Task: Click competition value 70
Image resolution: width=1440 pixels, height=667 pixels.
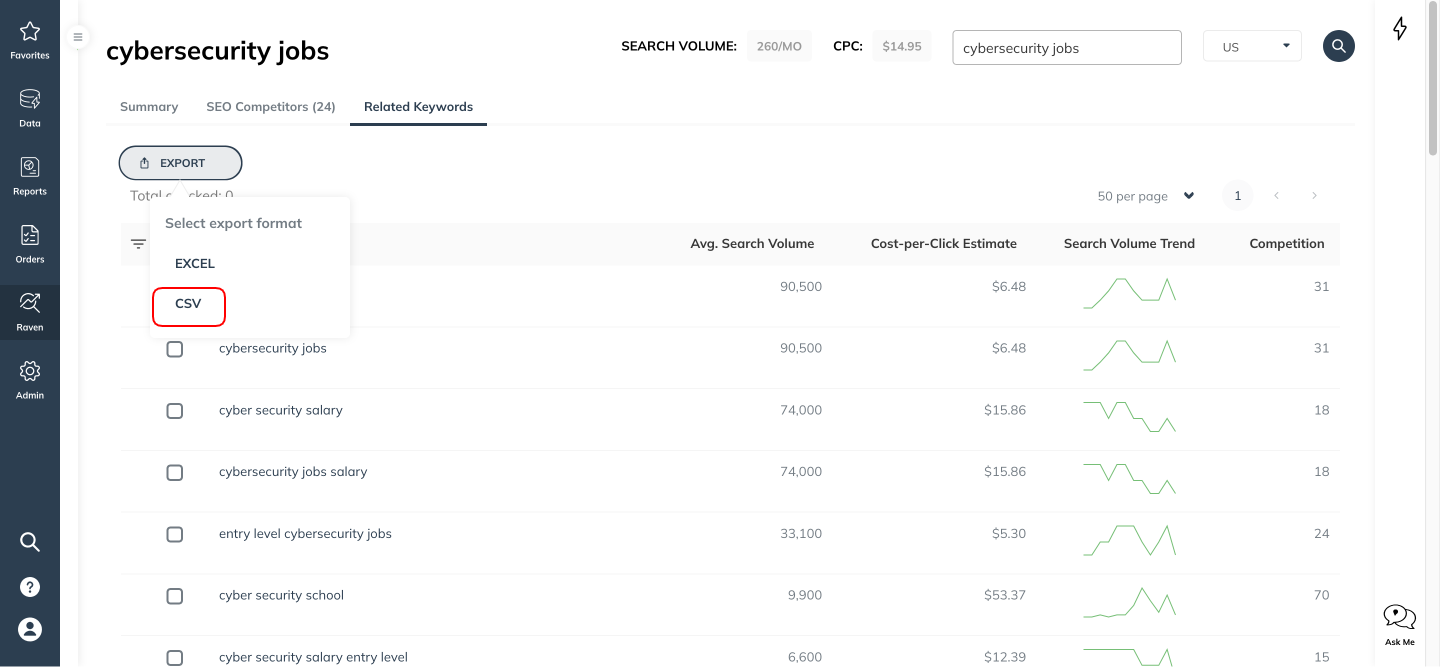Action: (x=1322, y=595)
